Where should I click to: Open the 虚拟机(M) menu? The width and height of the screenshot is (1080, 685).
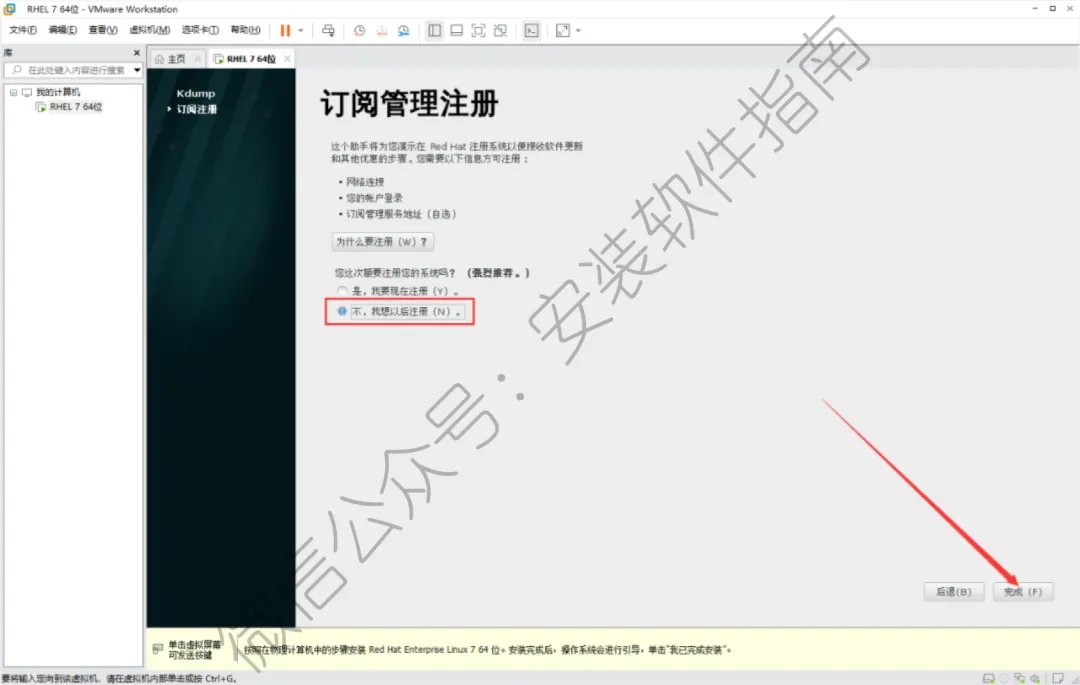point(149,30)
